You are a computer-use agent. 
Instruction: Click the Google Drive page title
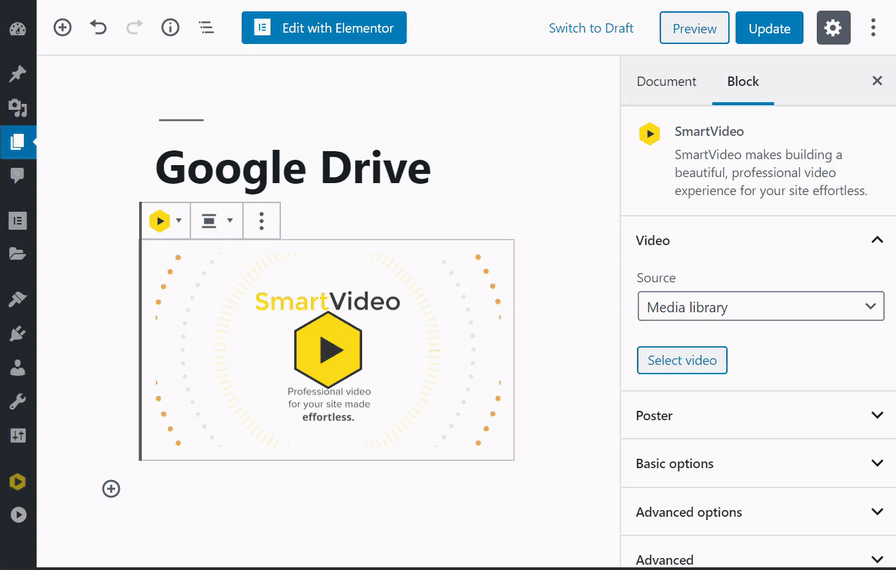[x=293, y=168]
